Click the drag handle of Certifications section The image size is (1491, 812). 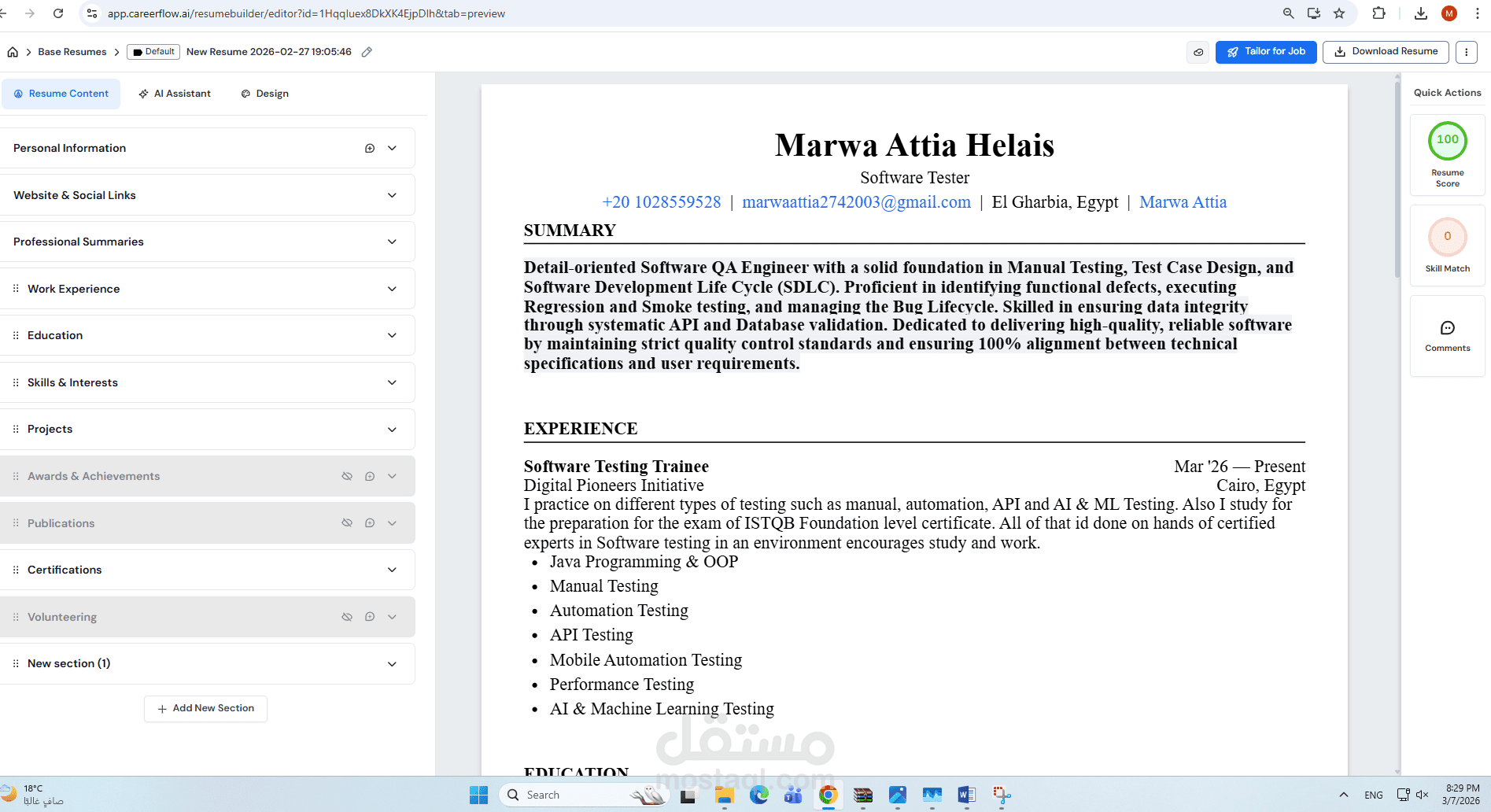pyautogui.click(x=16, y=570)
